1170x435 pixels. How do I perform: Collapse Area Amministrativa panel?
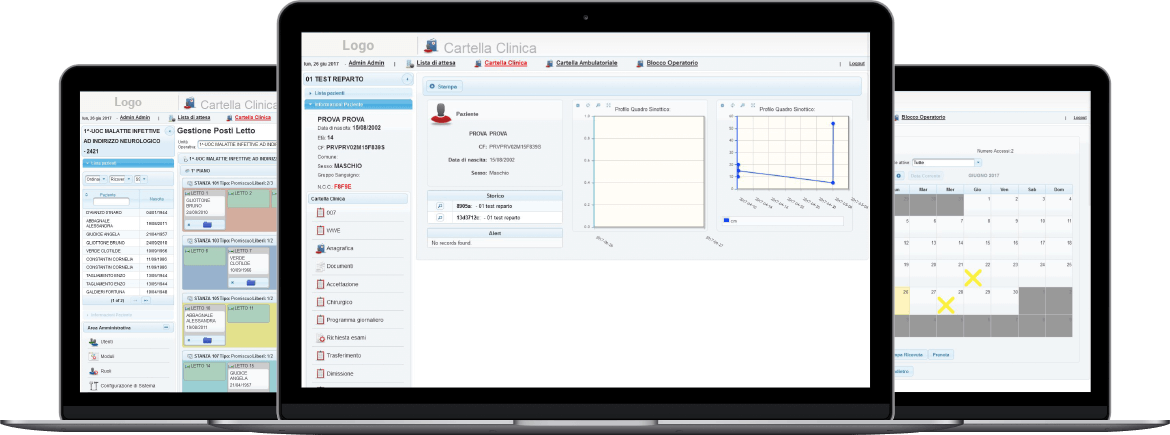pos(167,327)
